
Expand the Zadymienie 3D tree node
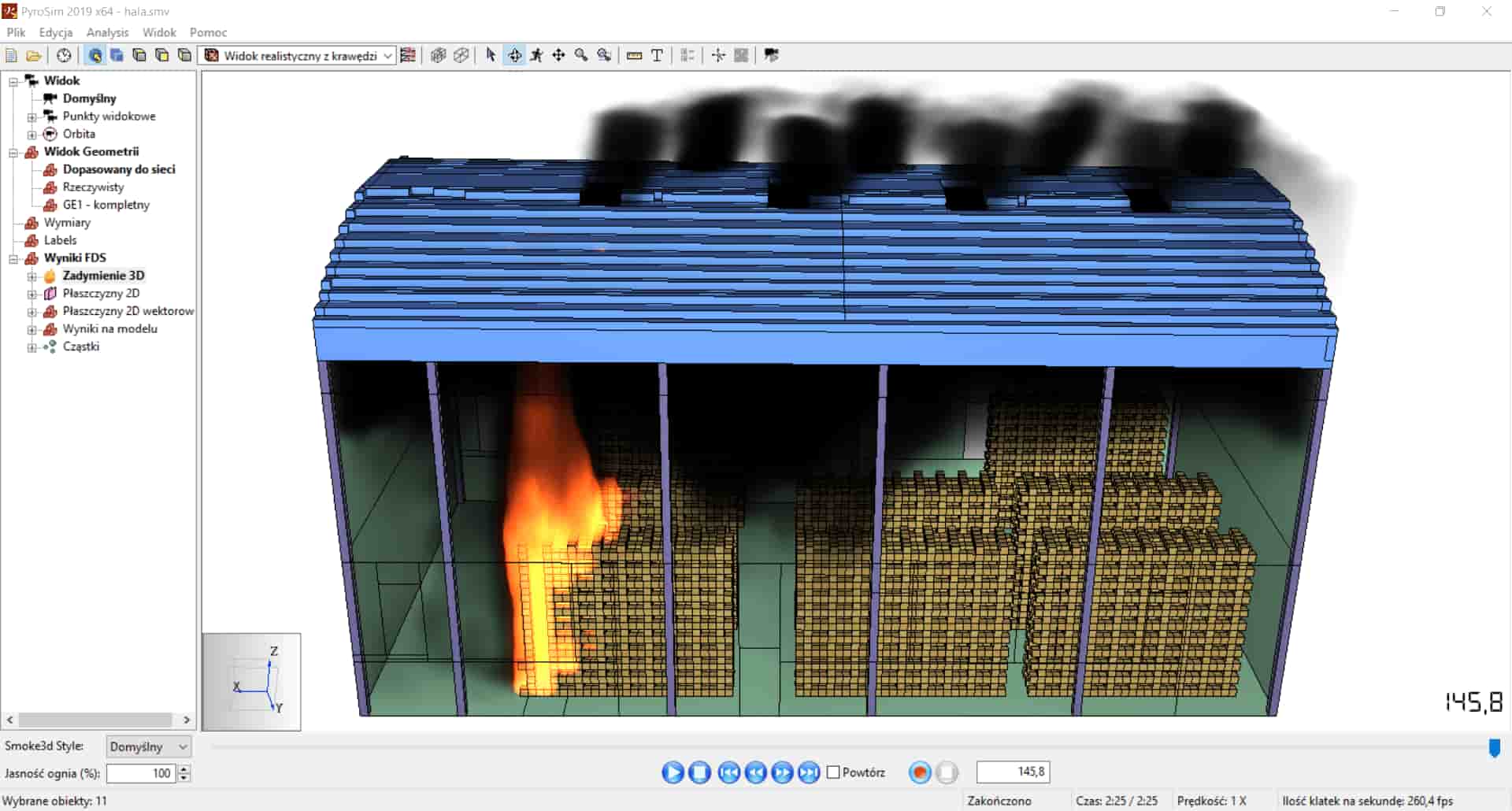point(32,276)
